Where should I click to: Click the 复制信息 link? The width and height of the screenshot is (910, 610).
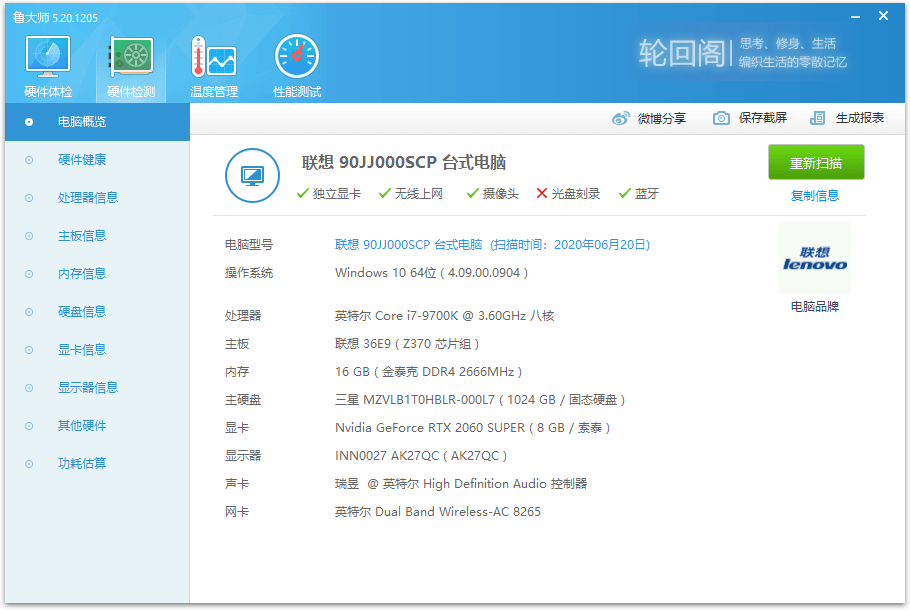tap(815, 196)
